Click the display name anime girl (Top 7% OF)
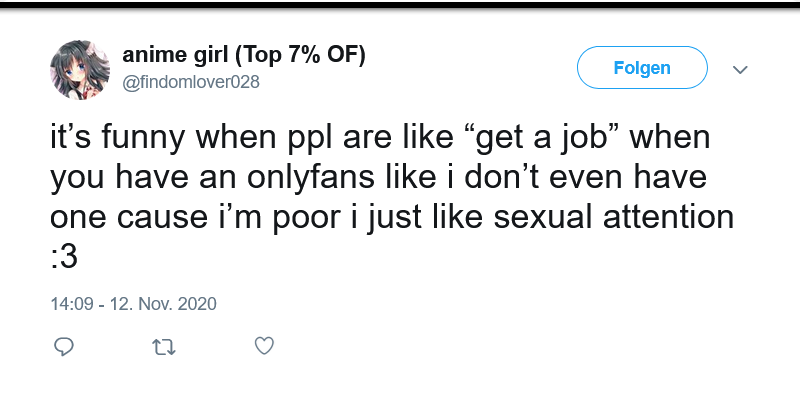 tap(244, 55)
